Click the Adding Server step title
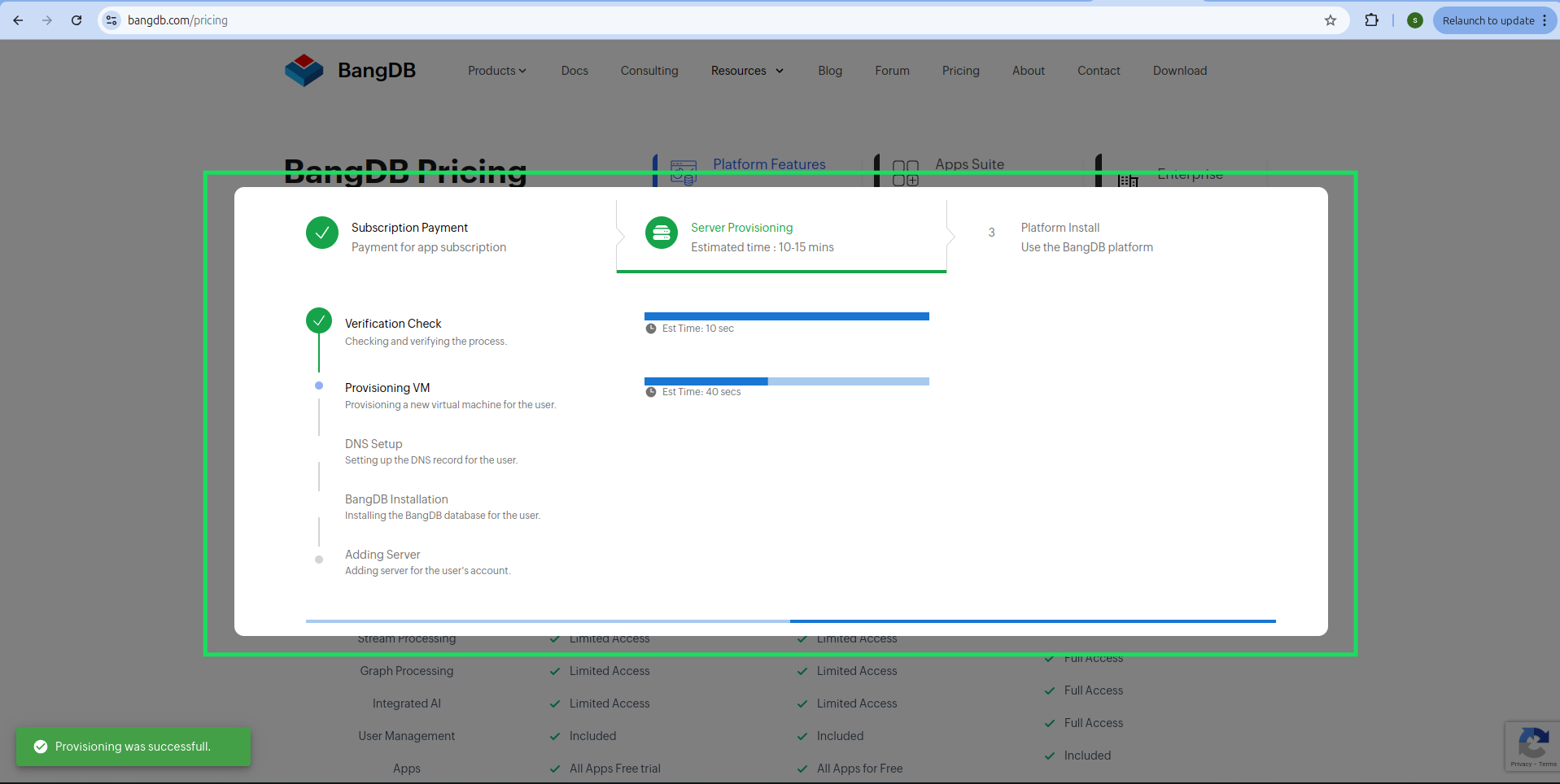This screenshot has width=1560, height=784. (x=382, y=555)
